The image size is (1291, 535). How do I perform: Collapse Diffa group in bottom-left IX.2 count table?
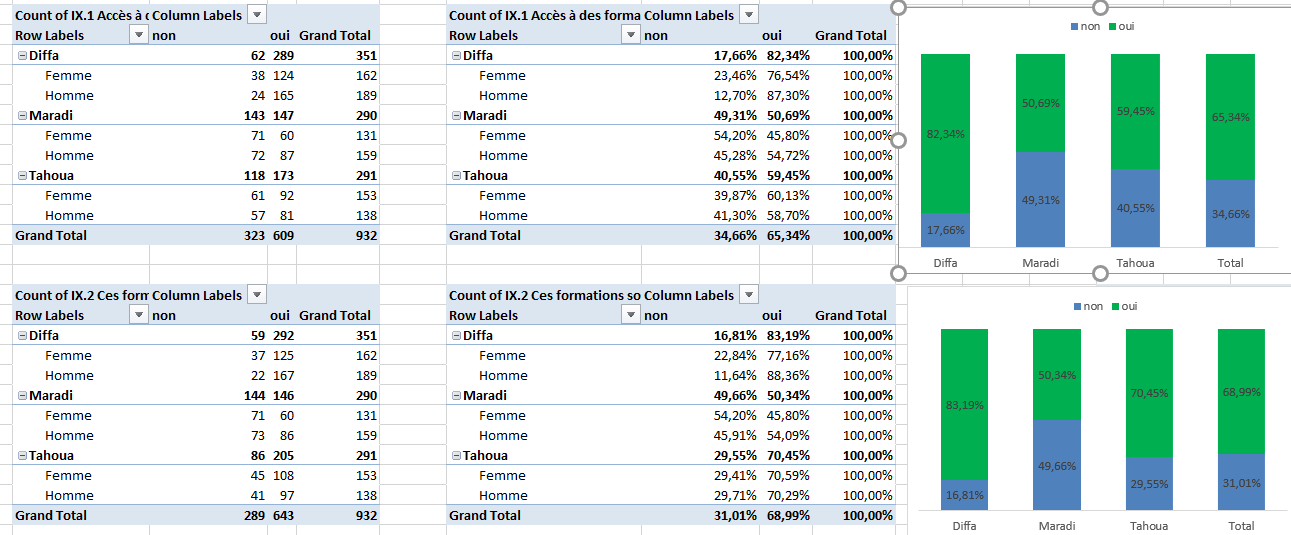click(x=22, y=336)
